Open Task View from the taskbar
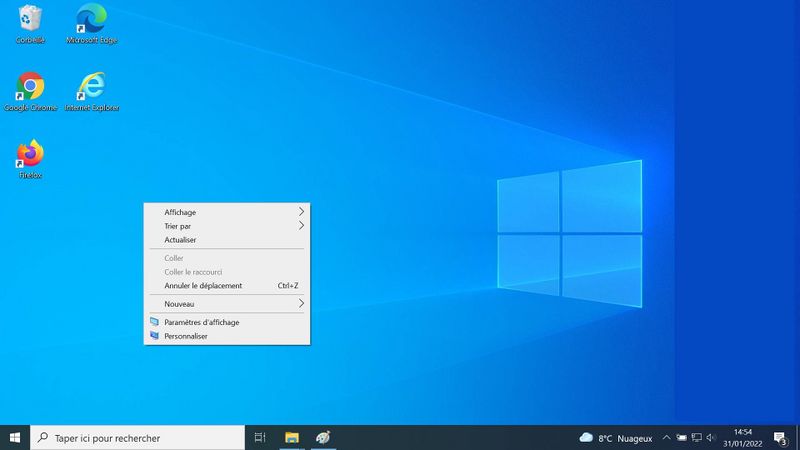Image resolution: width=800 pixels, height=450 pixels. [x=260, y=438]
